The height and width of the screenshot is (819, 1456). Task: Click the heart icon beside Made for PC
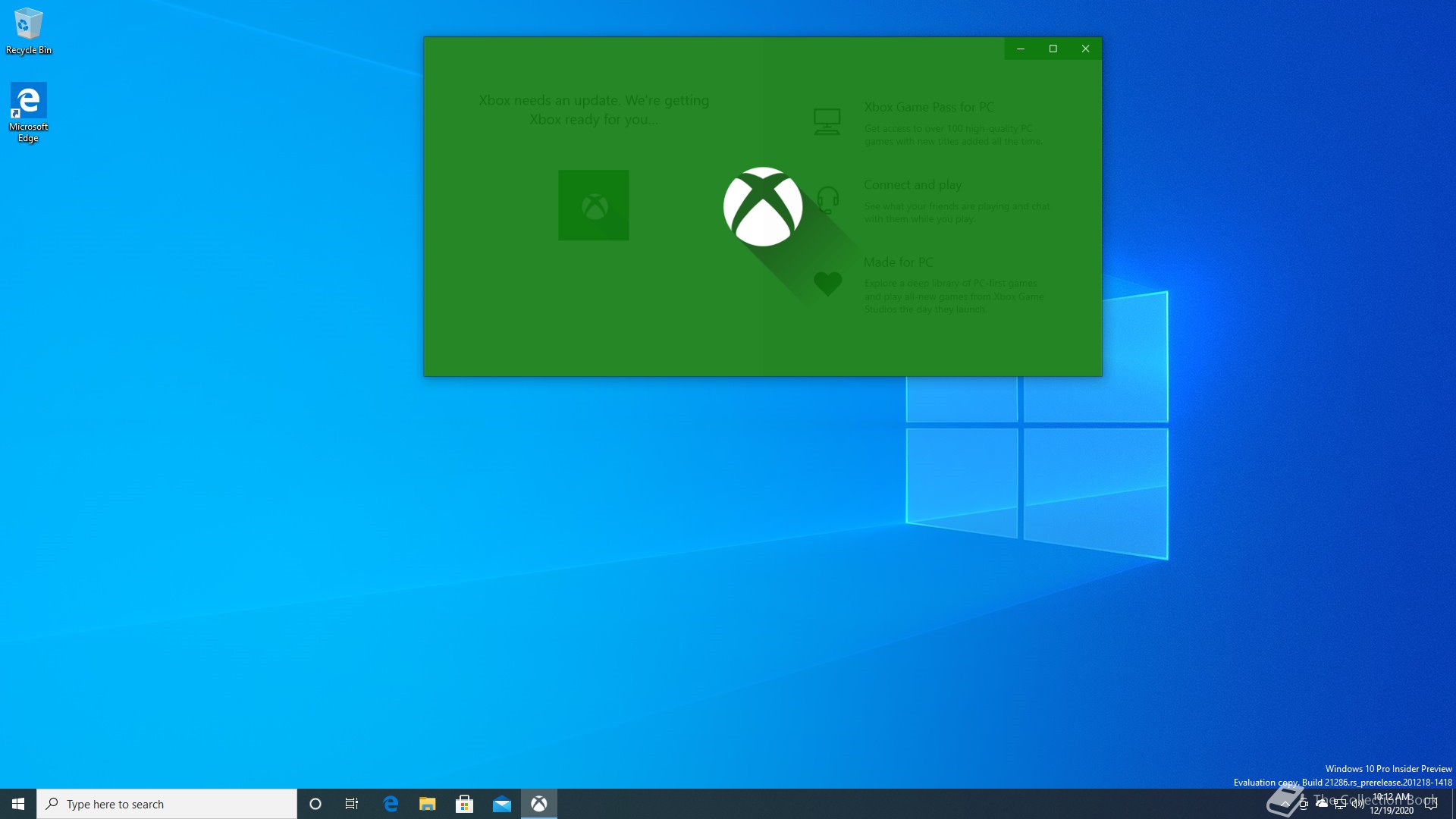(828, 284)
